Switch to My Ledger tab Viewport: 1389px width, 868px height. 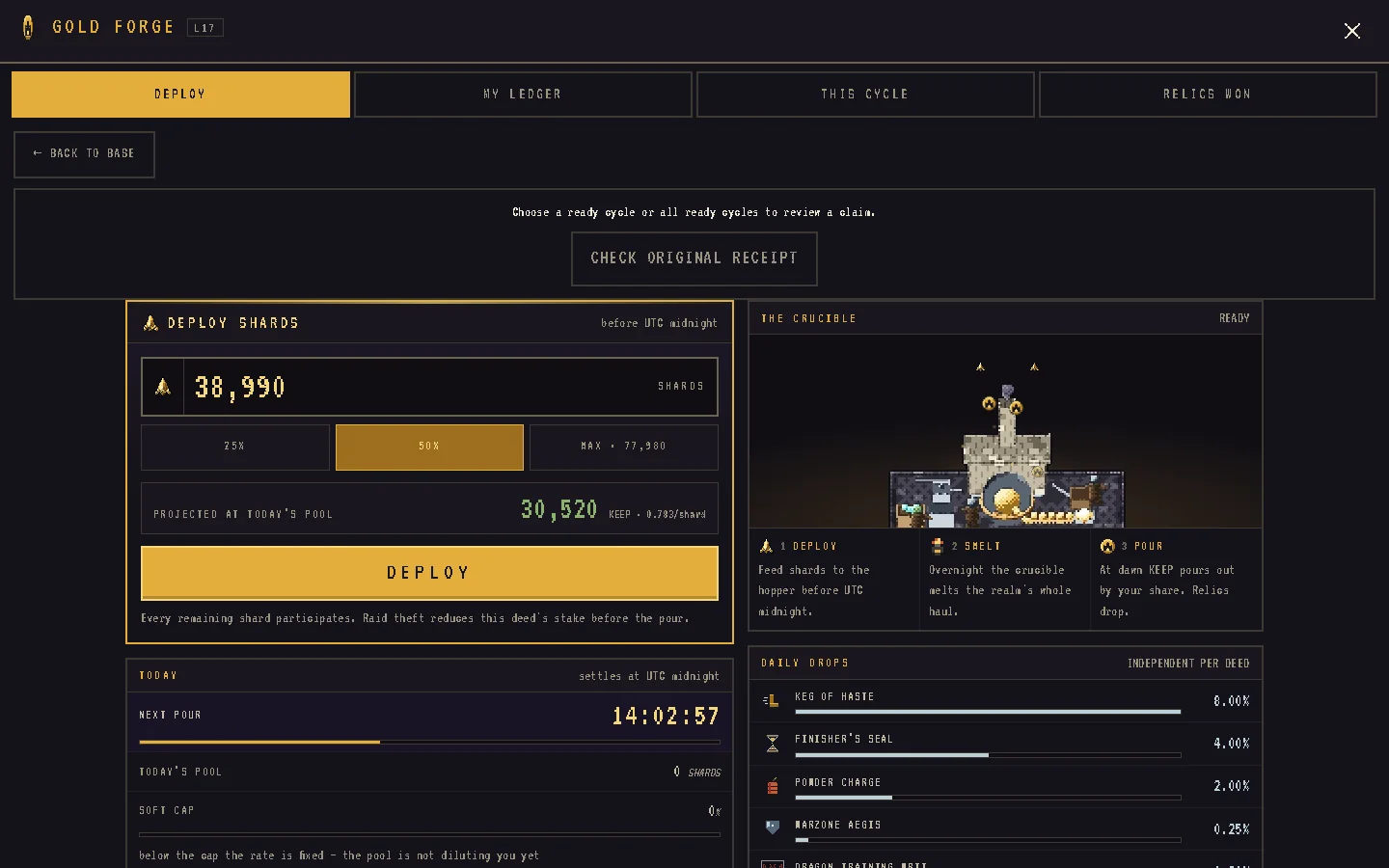coord(523,95)
